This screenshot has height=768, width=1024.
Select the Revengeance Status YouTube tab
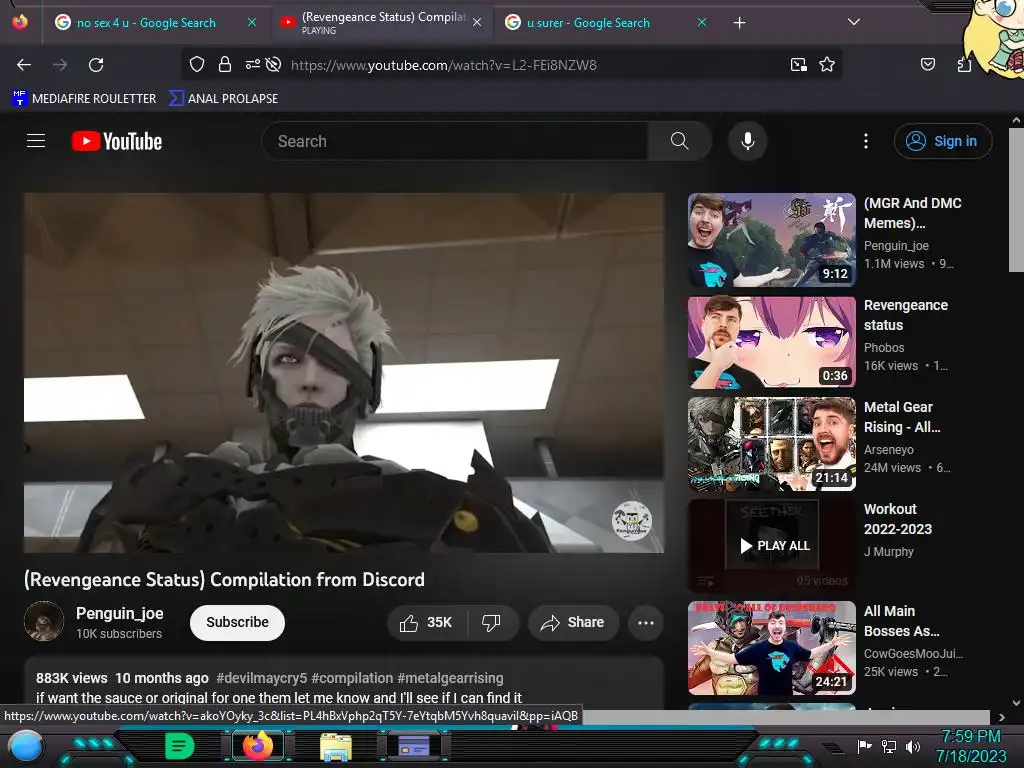coord(381,23)
